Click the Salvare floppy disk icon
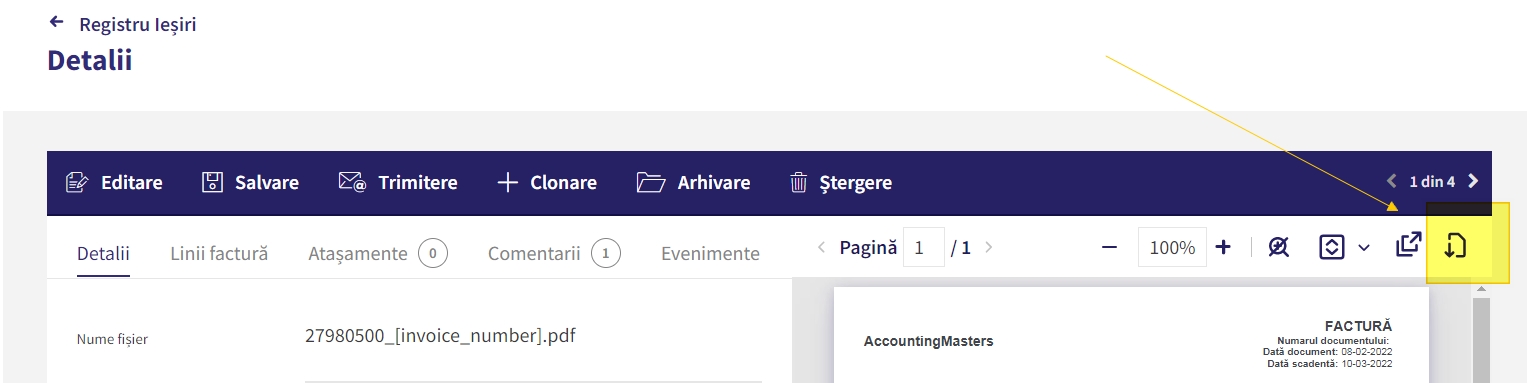 click(x=212, y=183)
